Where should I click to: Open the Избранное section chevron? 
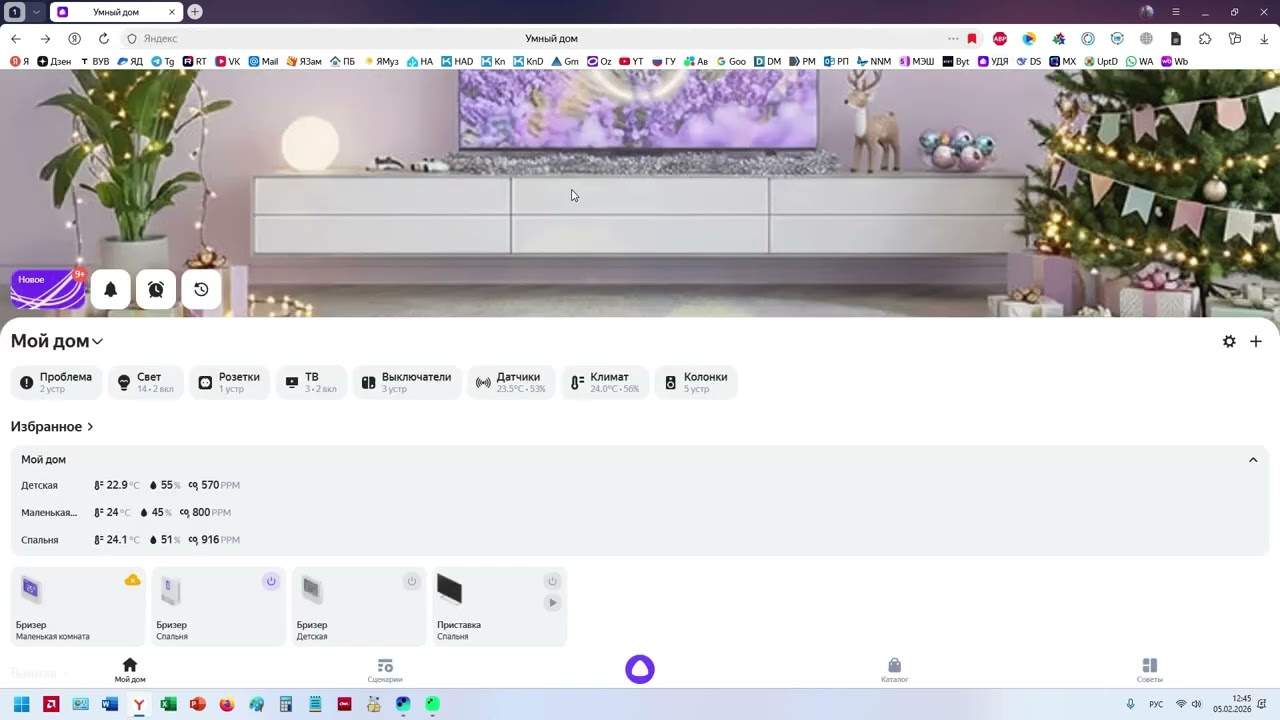click(90, 427)
